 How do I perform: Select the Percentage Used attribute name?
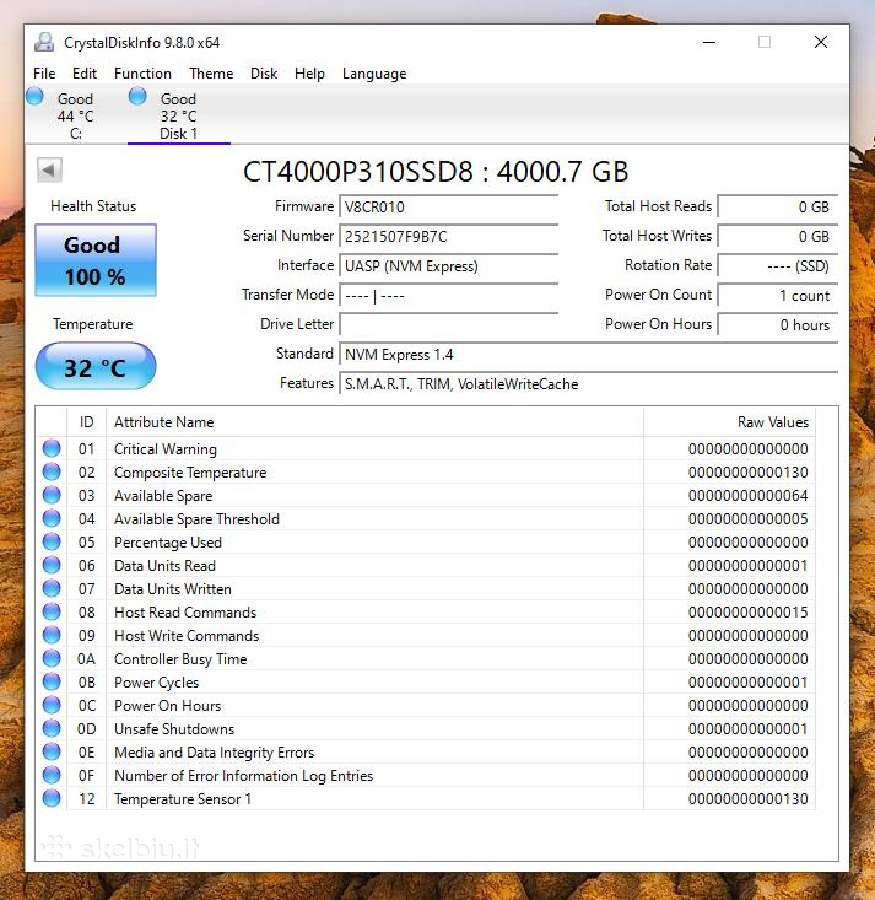click(168, 542)
